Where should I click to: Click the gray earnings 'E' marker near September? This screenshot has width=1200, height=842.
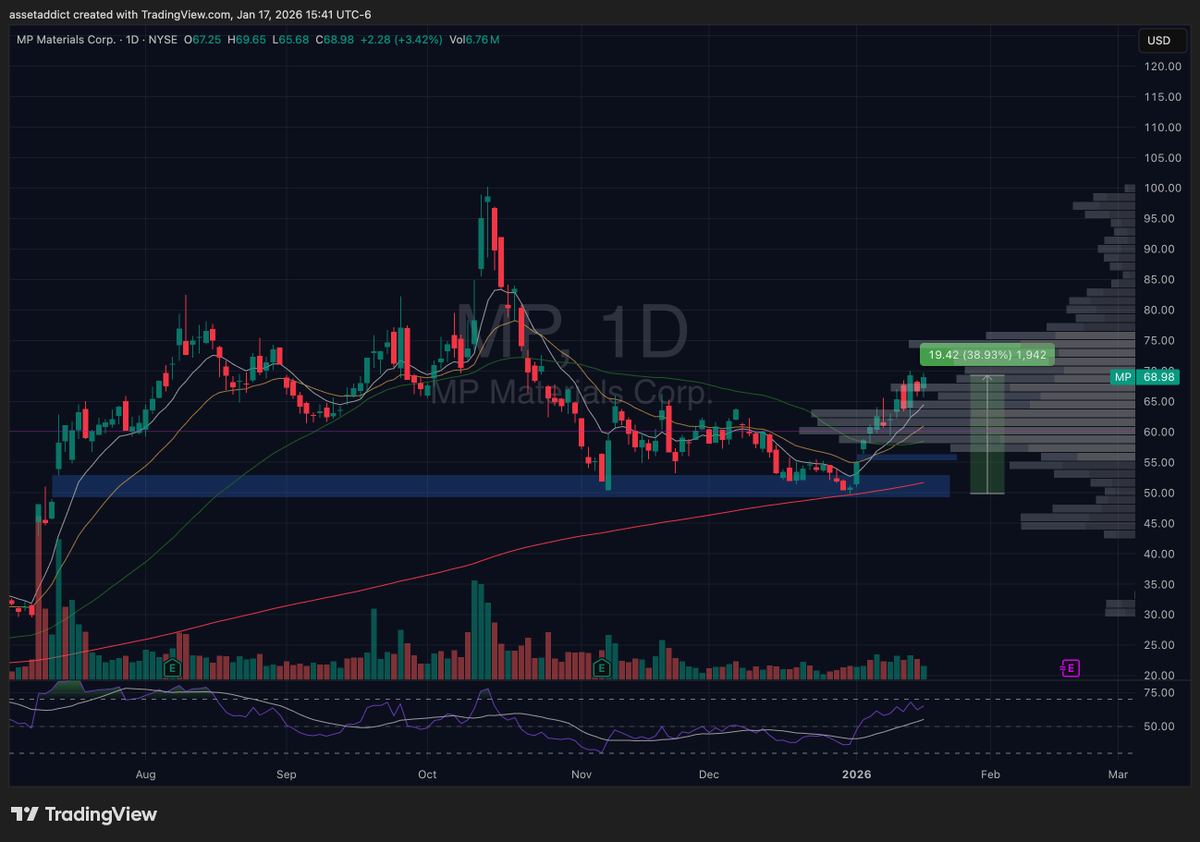170,668
